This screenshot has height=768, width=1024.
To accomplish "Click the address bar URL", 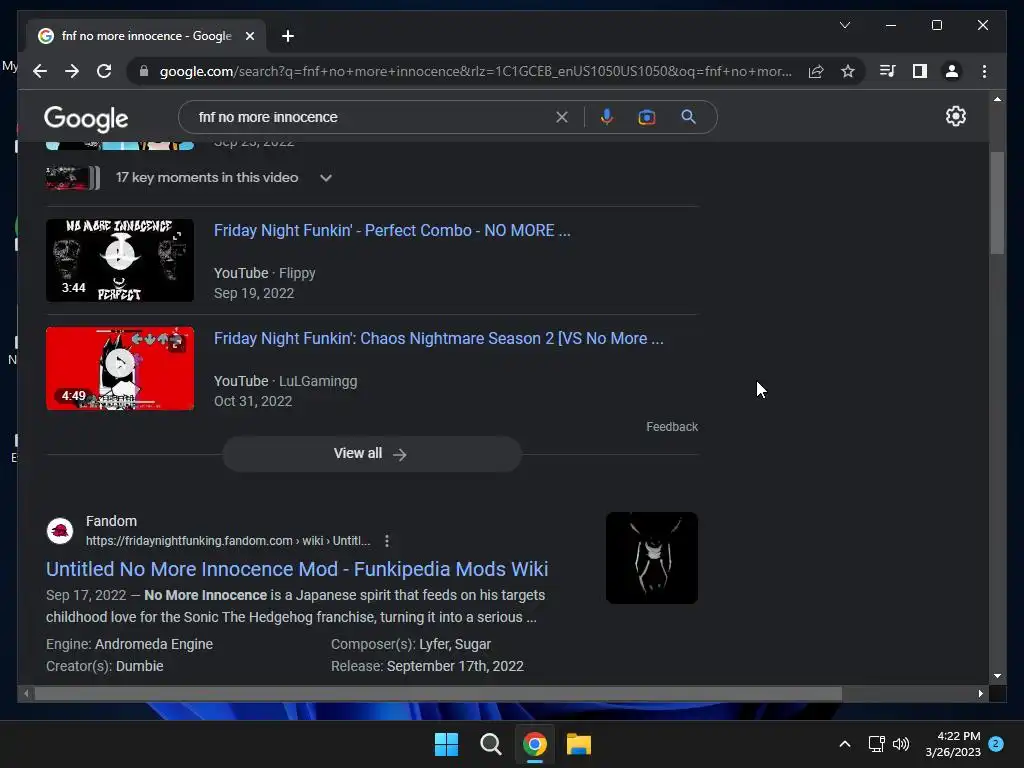I will coord(475,71).
